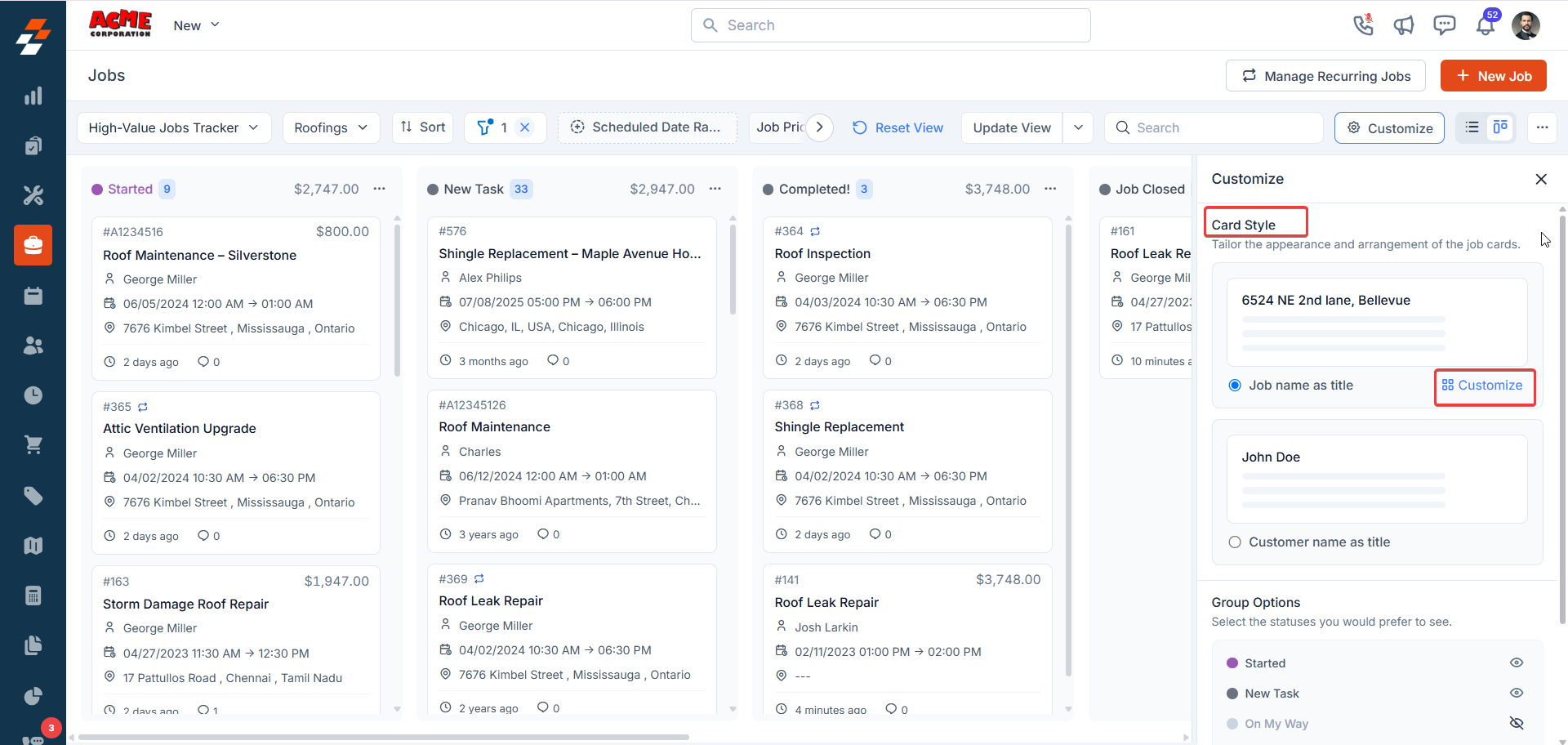Open Started column options ellipsis
This screenshot has height=745, width=1568.
click(379, 189)
